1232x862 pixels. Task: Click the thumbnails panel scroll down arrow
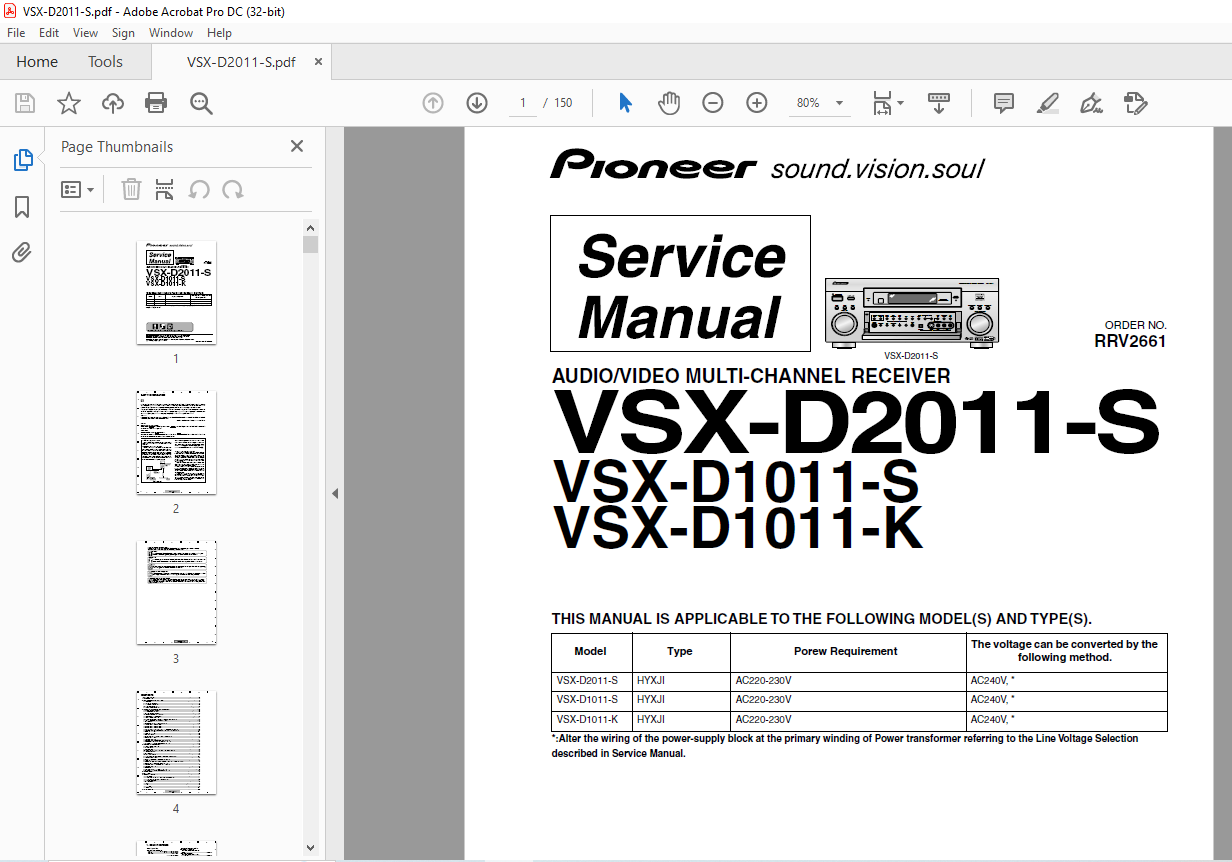click(311, 848)
